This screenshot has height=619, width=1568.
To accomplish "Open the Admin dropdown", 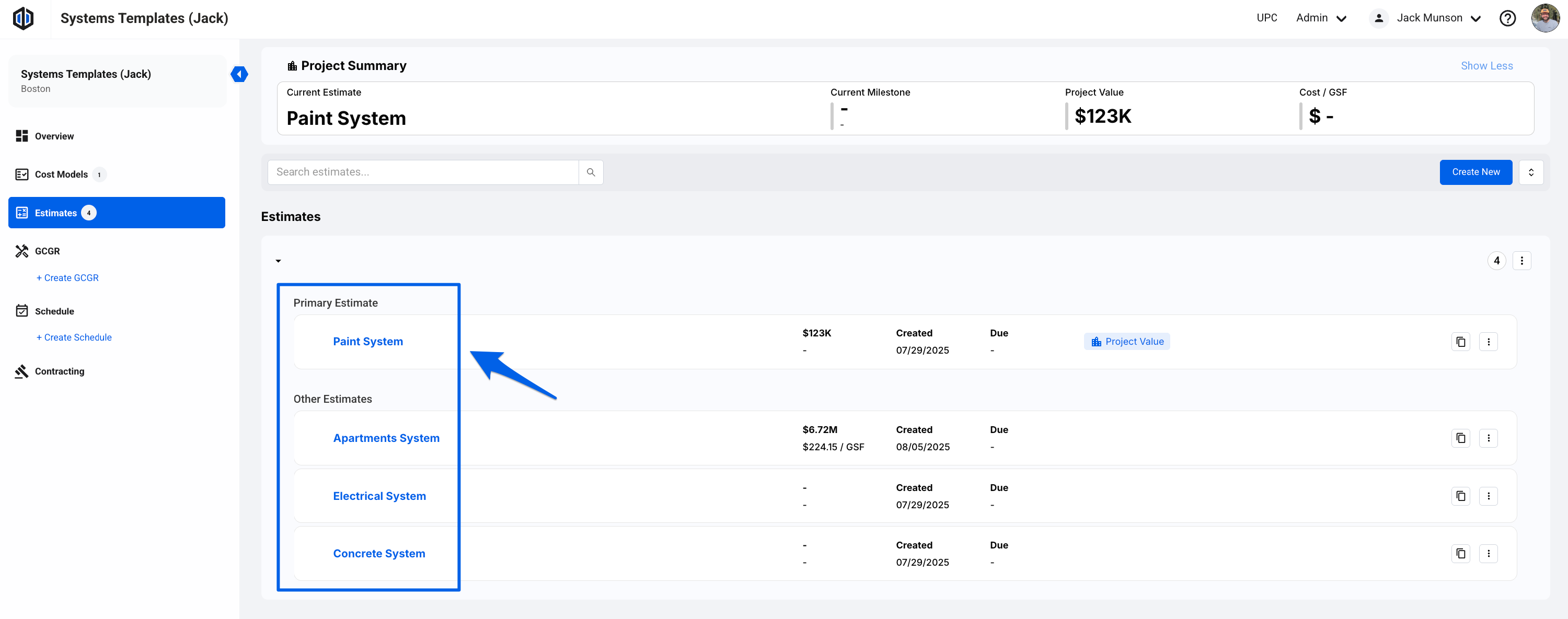I will coord(1321,18).
